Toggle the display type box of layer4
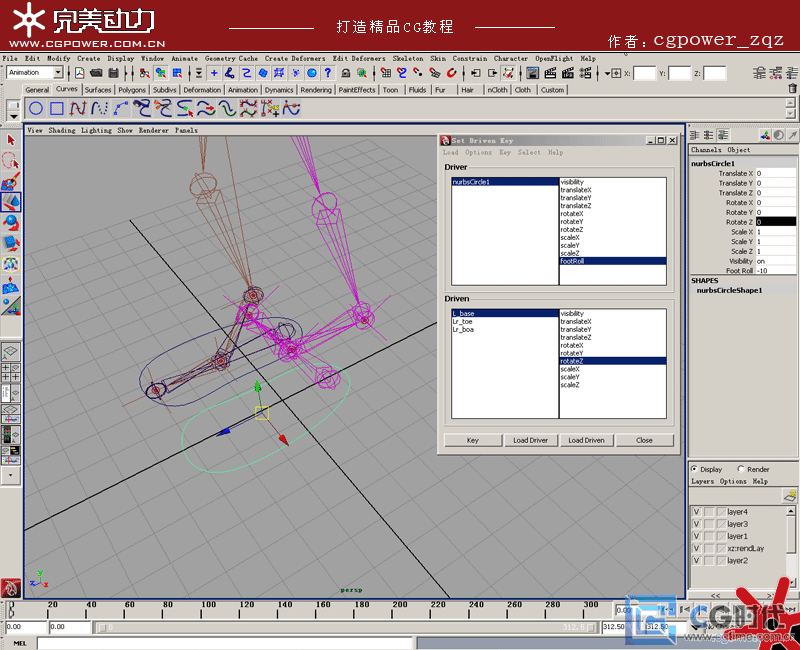This screenshot has width=800, height=650. (709, 512)
